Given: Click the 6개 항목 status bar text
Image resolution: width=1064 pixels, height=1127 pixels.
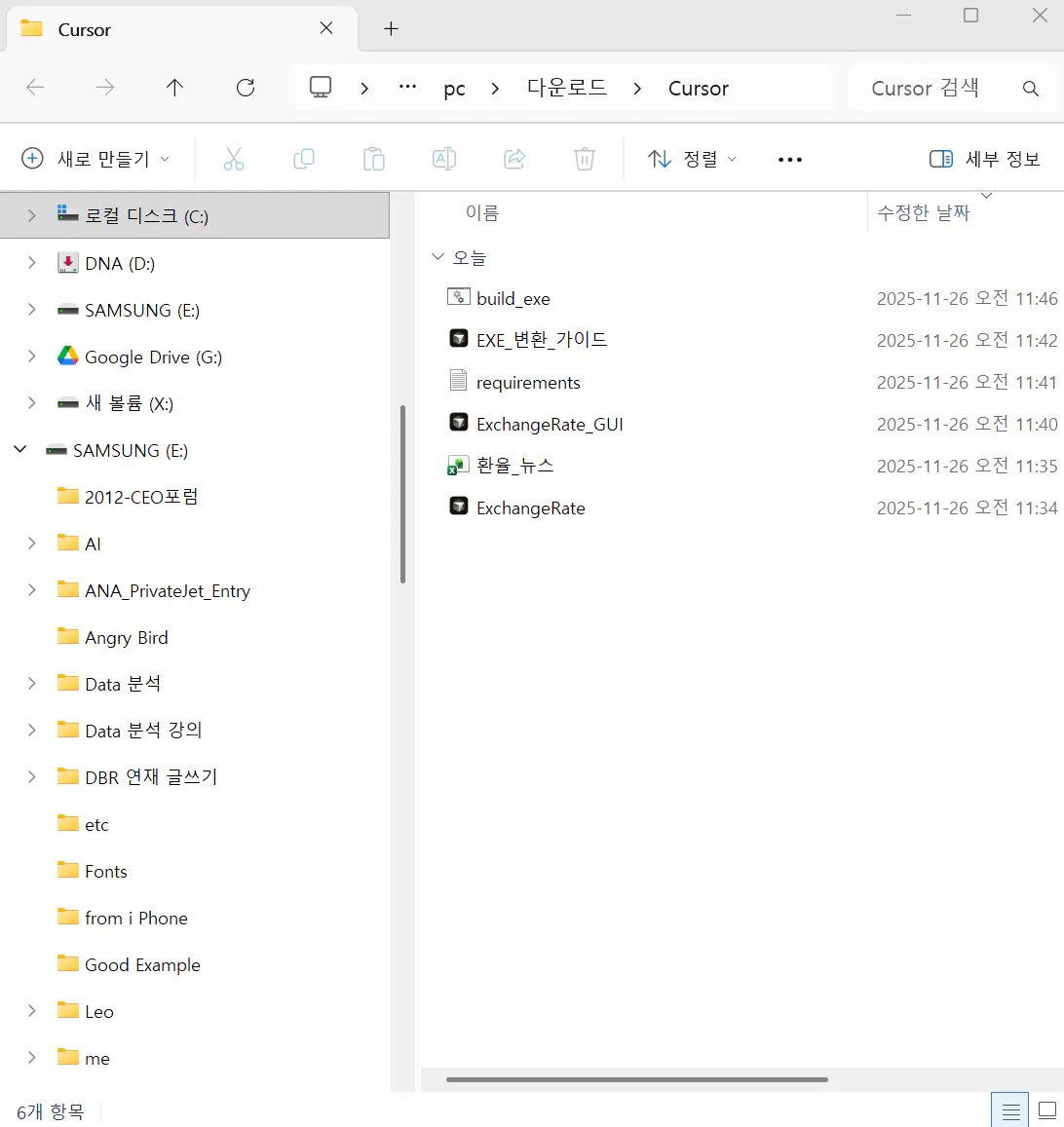Looking at the screenshot, I should (51, 1112).
